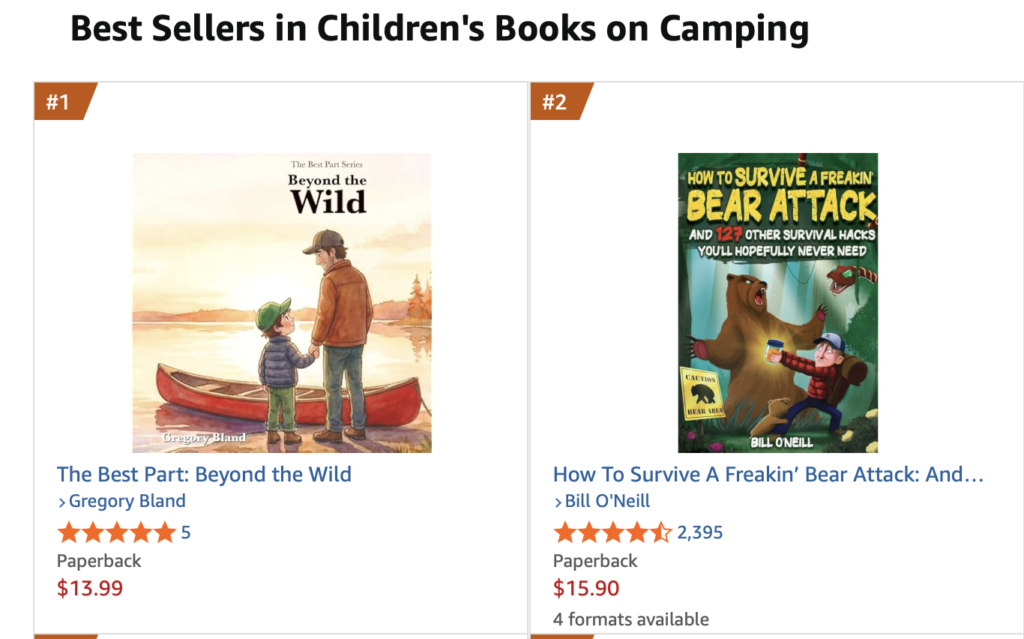Click "The Best Part: Beyond the Wild" title

[x=204, y=474]
